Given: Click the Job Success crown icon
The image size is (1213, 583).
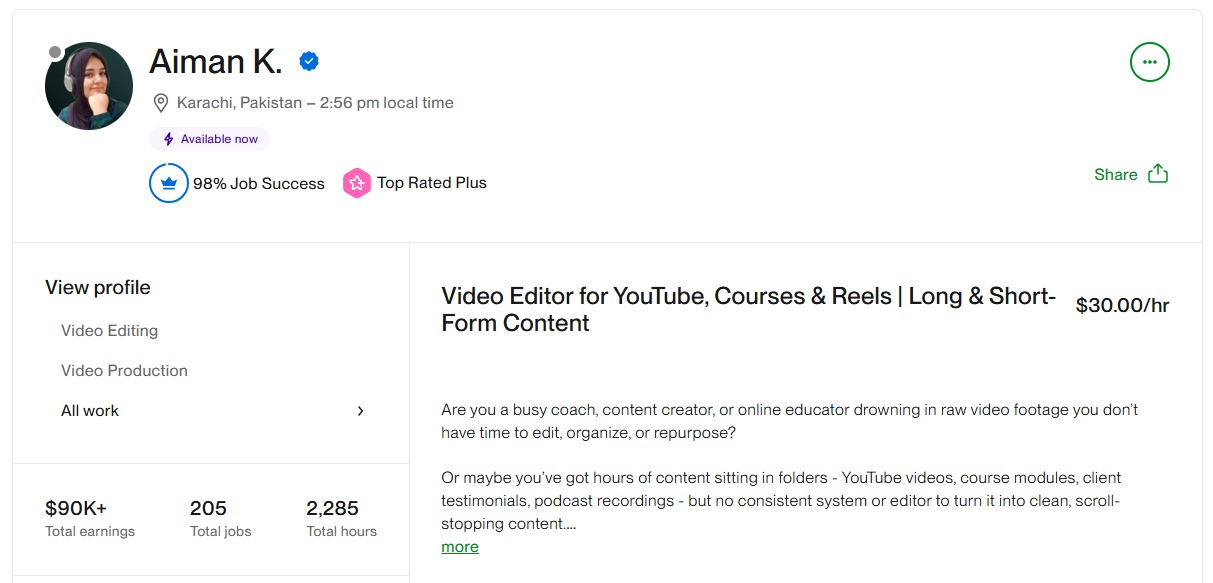Looking at the screenshot, I should point(169,183).
